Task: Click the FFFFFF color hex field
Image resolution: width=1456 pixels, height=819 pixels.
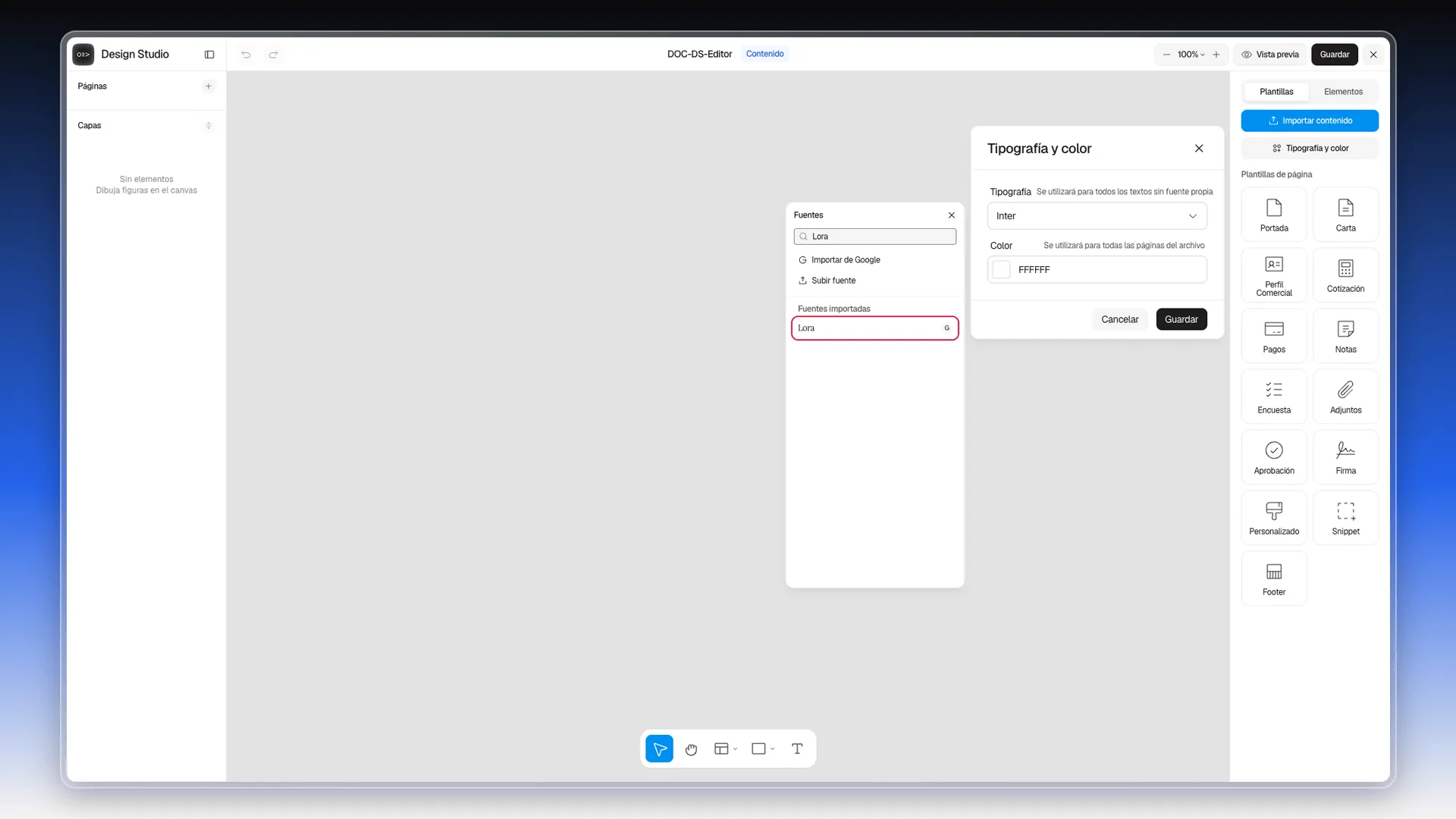Action: pos(1097,270)
